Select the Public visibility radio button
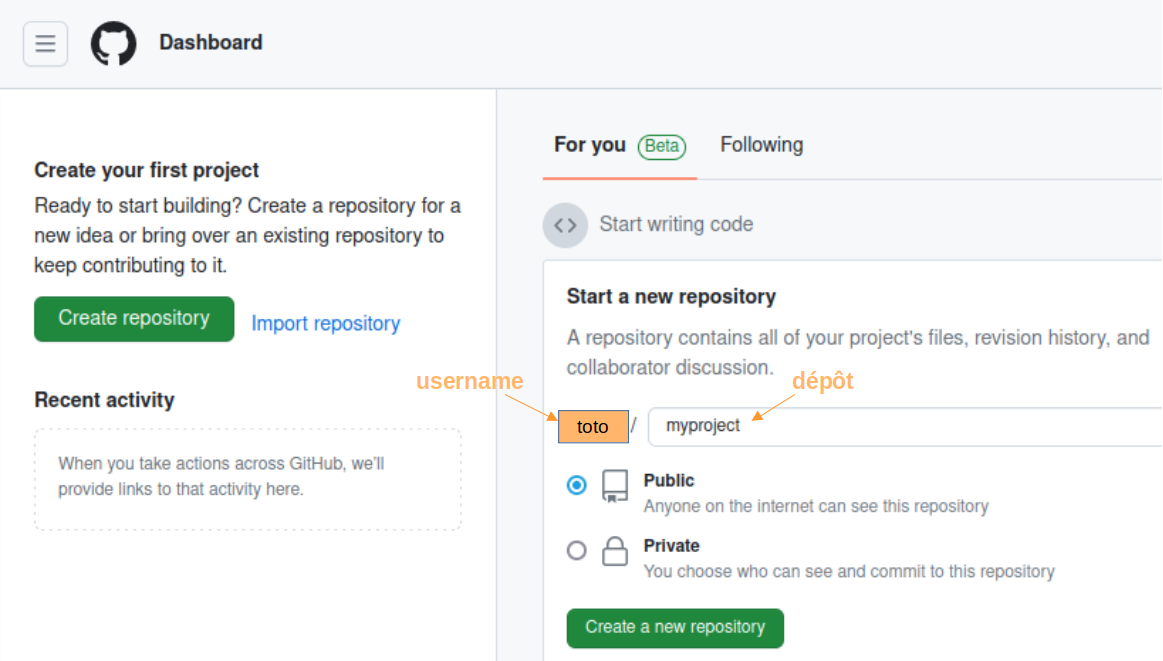The height and width of the screenshot is (661, 1163). click(576, 485)
